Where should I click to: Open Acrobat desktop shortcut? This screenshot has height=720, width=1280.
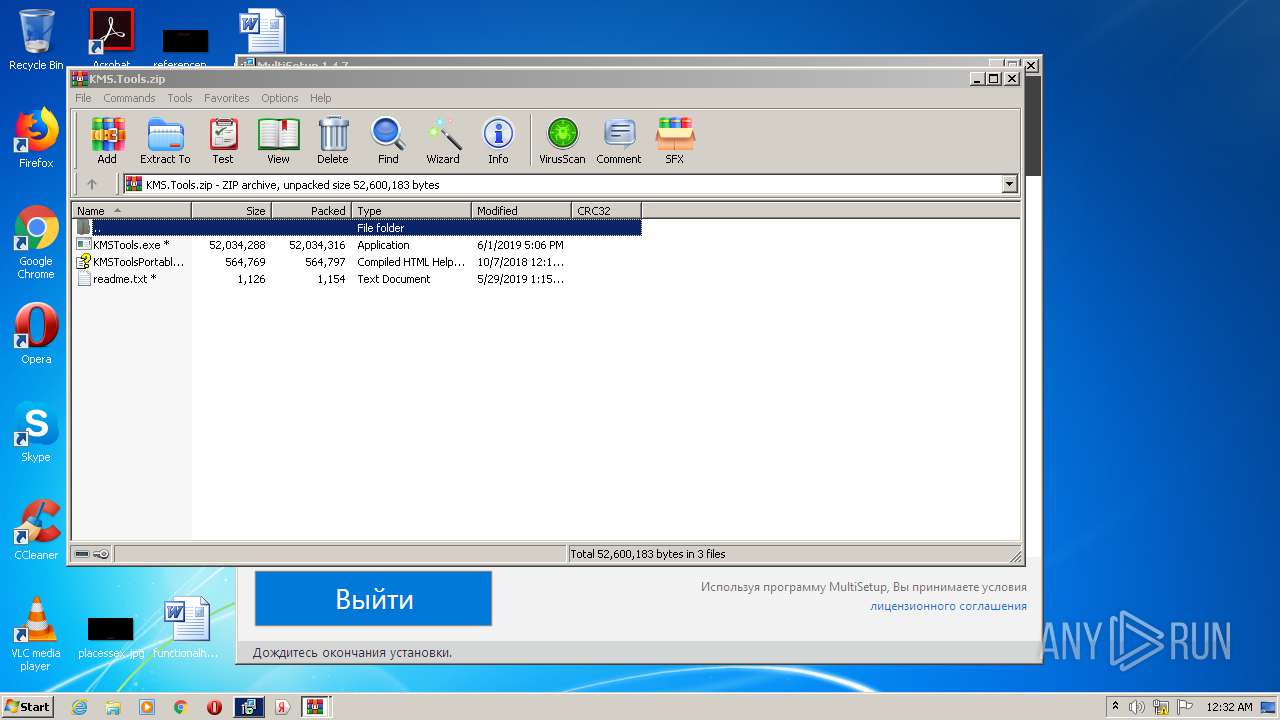(x=112, y=39)
